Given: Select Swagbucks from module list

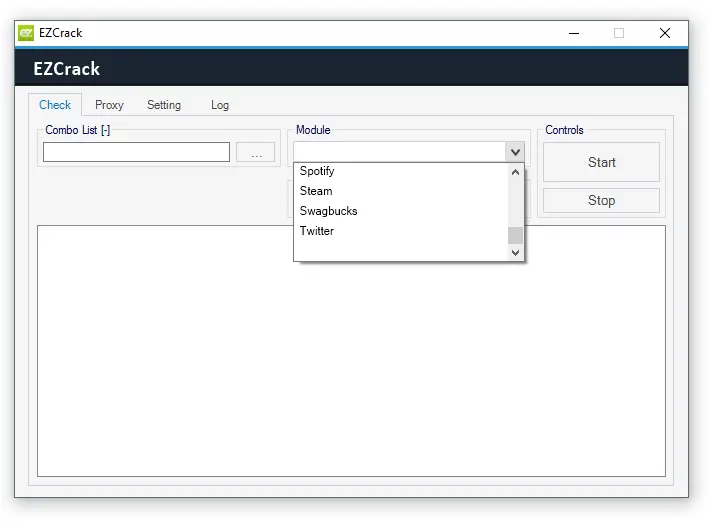Looking at the screenshot, I should coord(401,211).
